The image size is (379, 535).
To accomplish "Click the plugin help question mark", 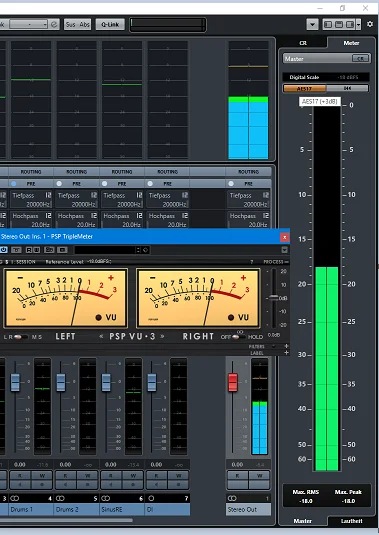I will (252, 262).
